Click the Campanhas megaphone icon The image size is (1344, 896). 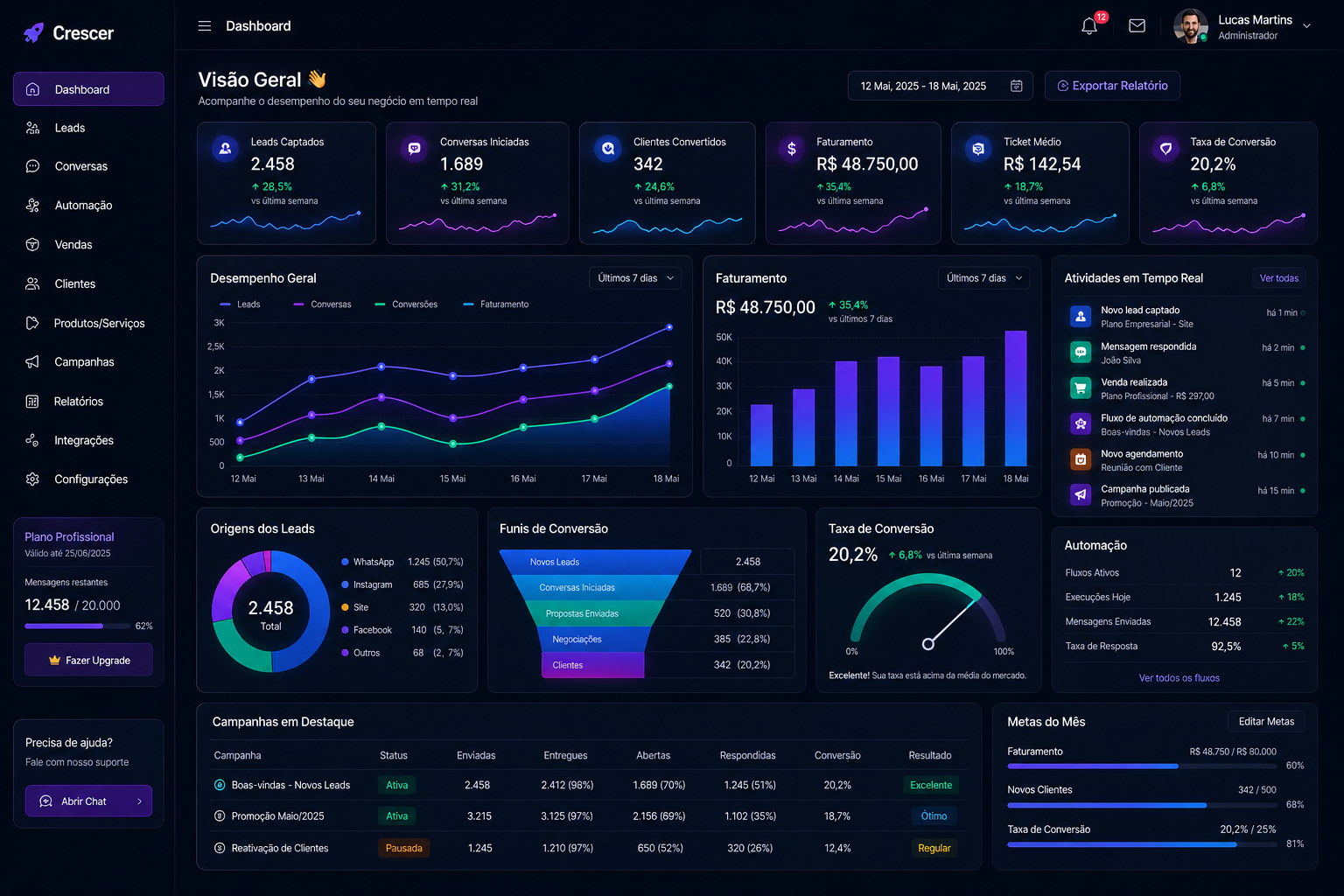[32, 361]
